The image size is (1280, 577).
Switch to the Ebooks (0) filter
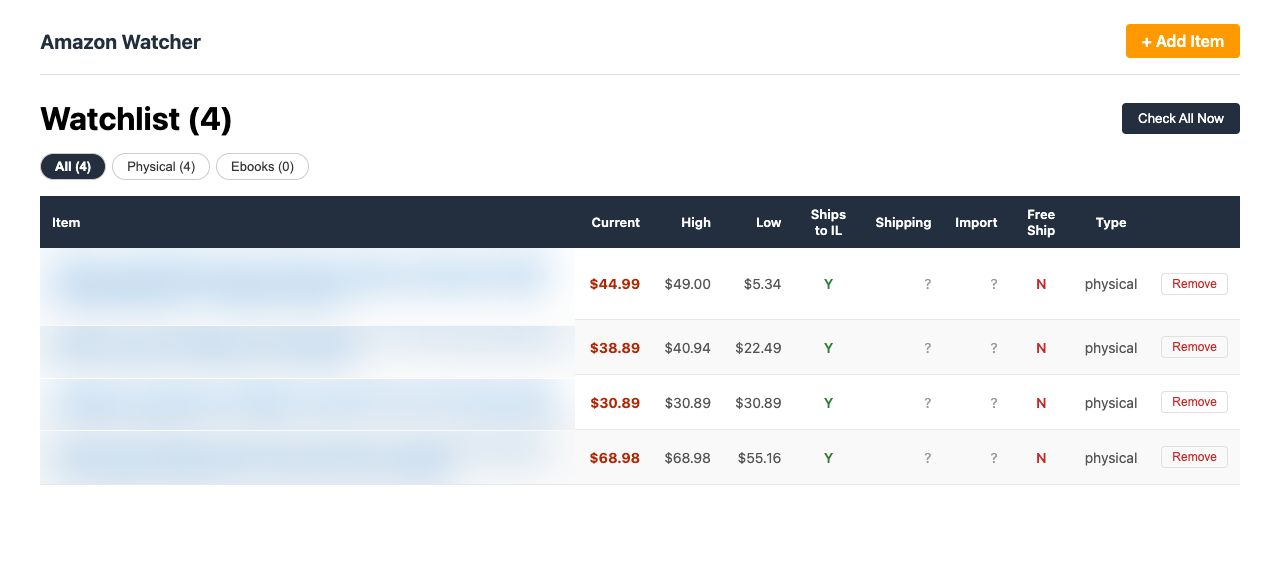coord(262,166)
